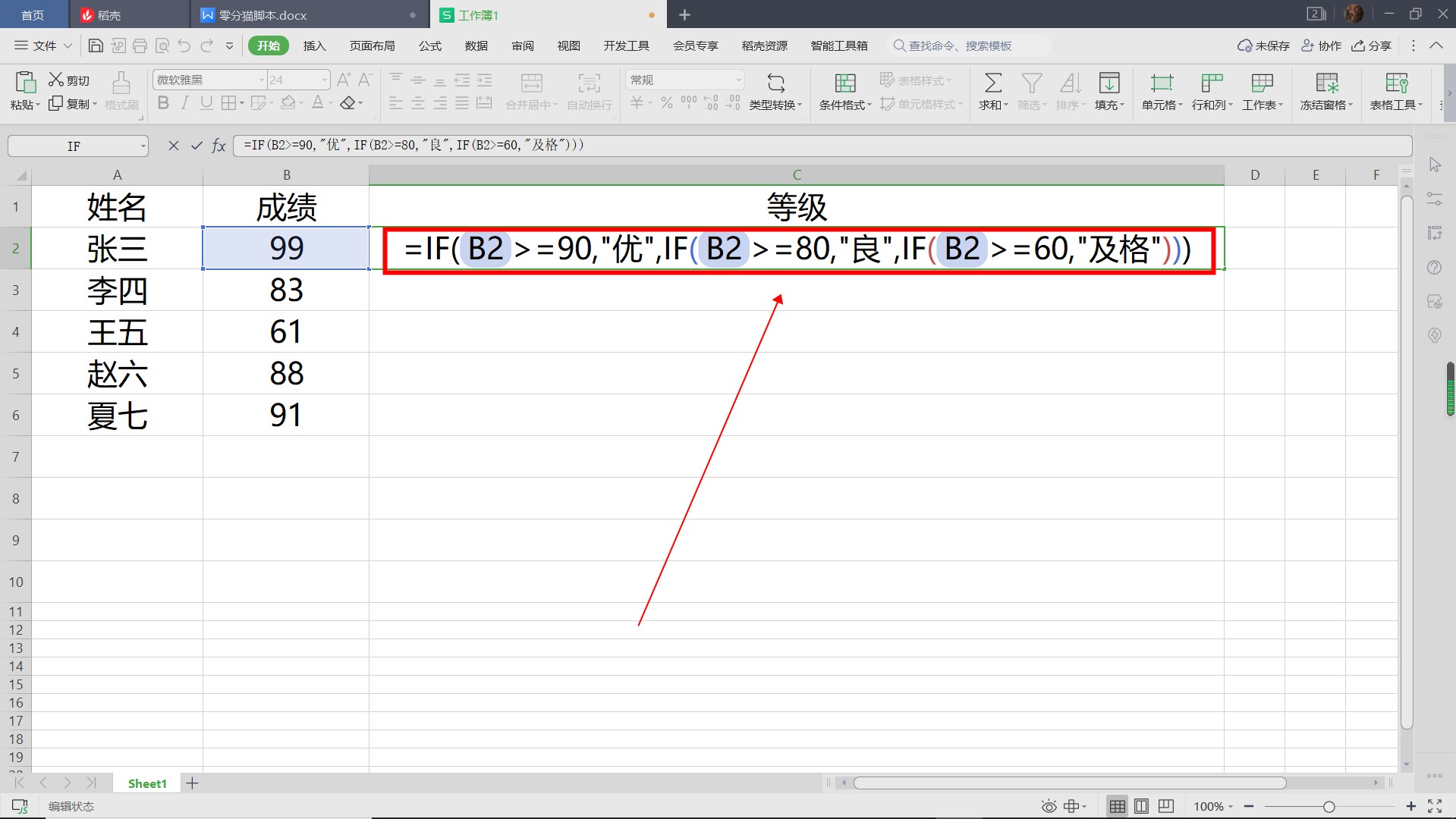This screenshot has width=1456, height=819.
Task: Click the fx insert function icon
Action: point(219,146)
